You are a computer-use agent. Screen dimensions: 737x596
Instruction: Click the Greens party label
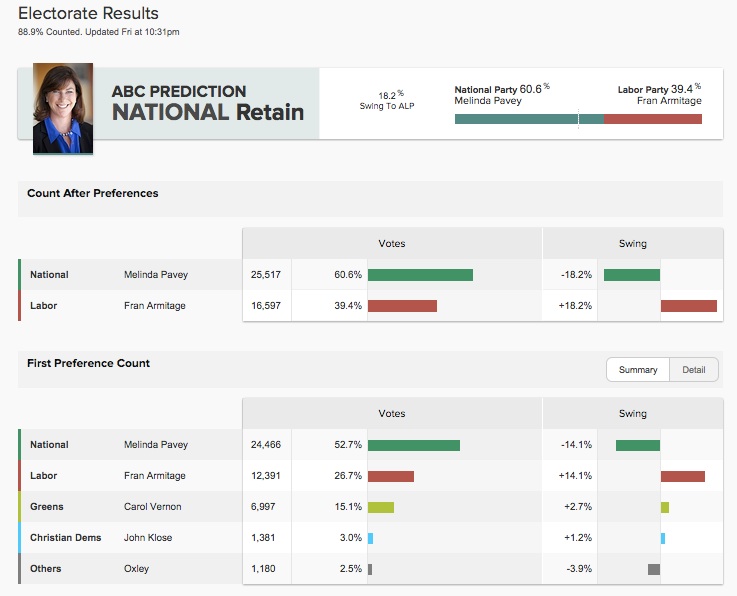pos(47,507)
